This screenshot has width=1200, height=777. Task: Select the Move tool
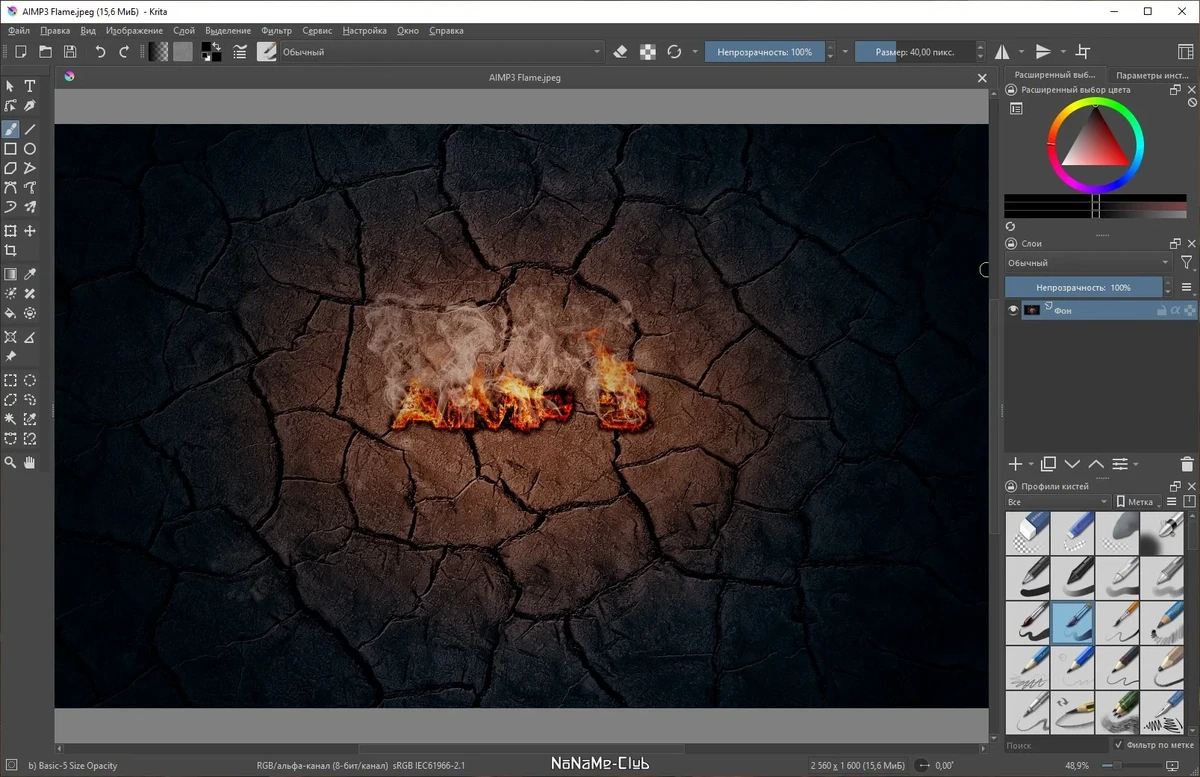click(x=30, y=231)
